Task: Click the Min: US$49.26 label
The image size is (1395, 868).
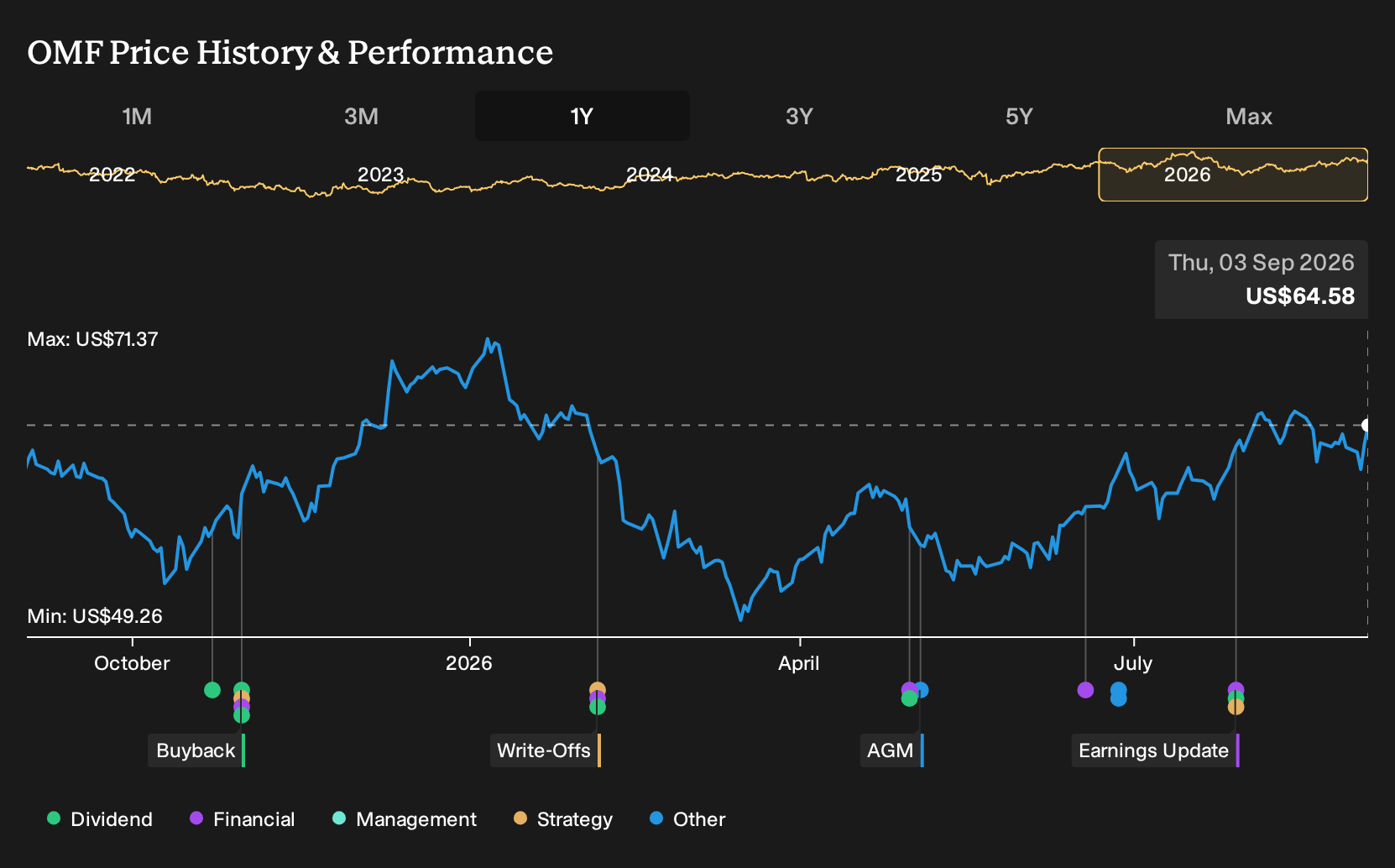Action: pyautogui.click(x=95, y=616)
